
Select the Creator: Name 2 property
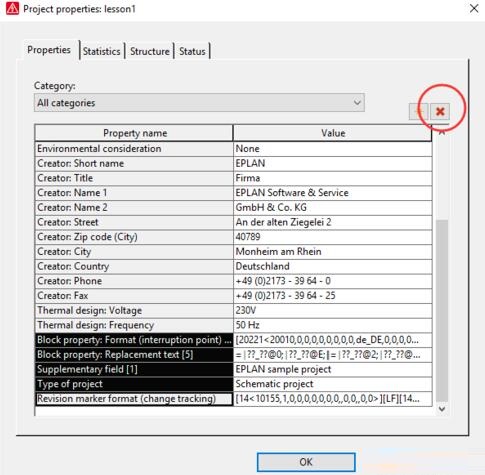coord(134,207)
